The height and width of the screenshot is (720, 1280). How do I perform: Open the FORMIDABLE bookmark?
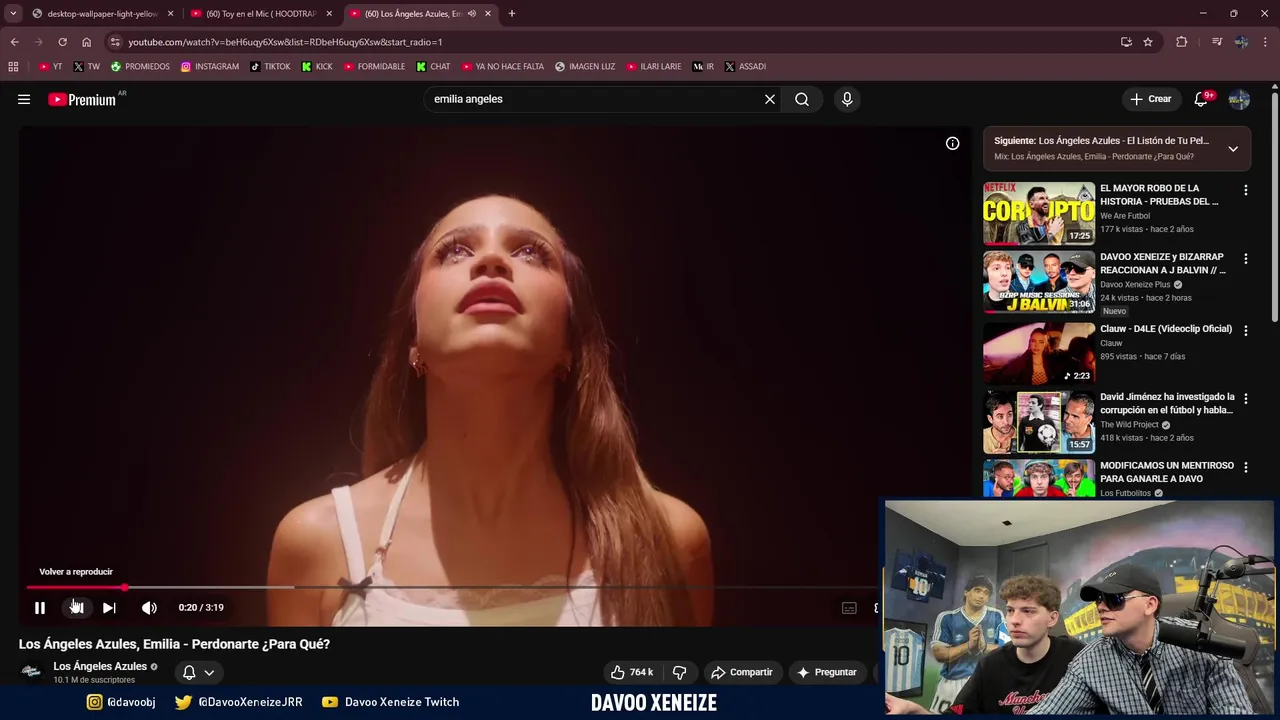pyautogui.click(x=374, y=67)
